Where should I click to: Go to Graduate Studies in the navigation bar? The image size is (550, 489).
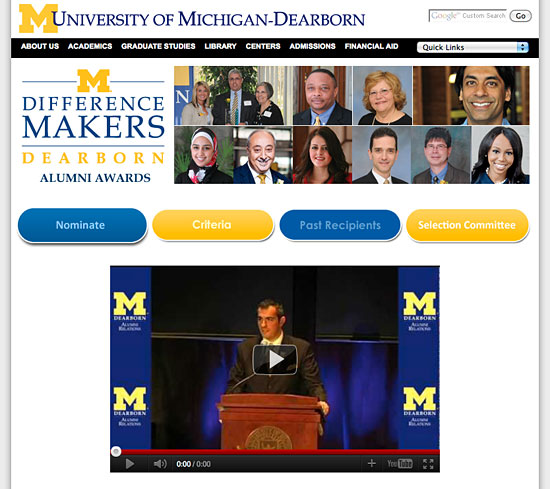point(158,46)
